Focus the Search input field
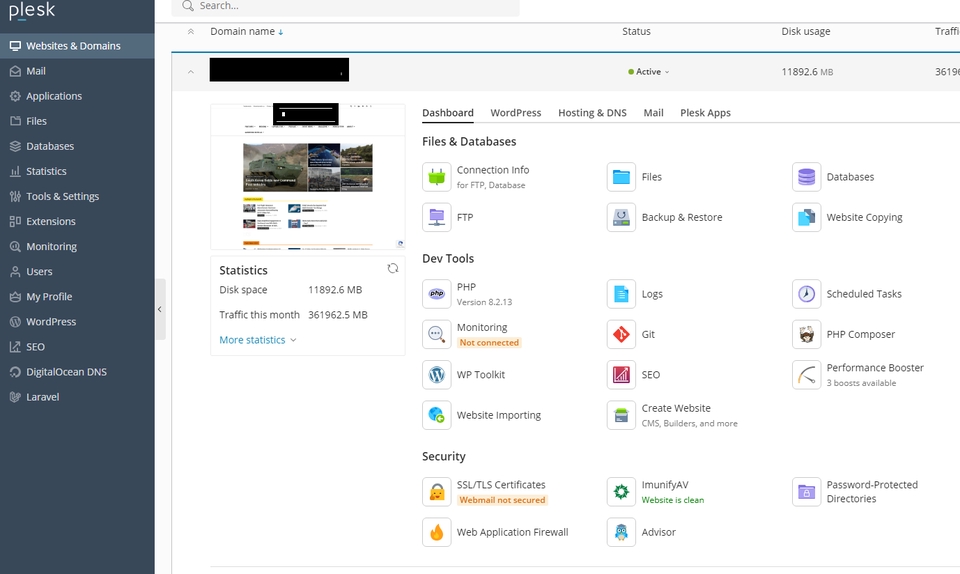Screen dimensions: 960x574 (346, 6)
